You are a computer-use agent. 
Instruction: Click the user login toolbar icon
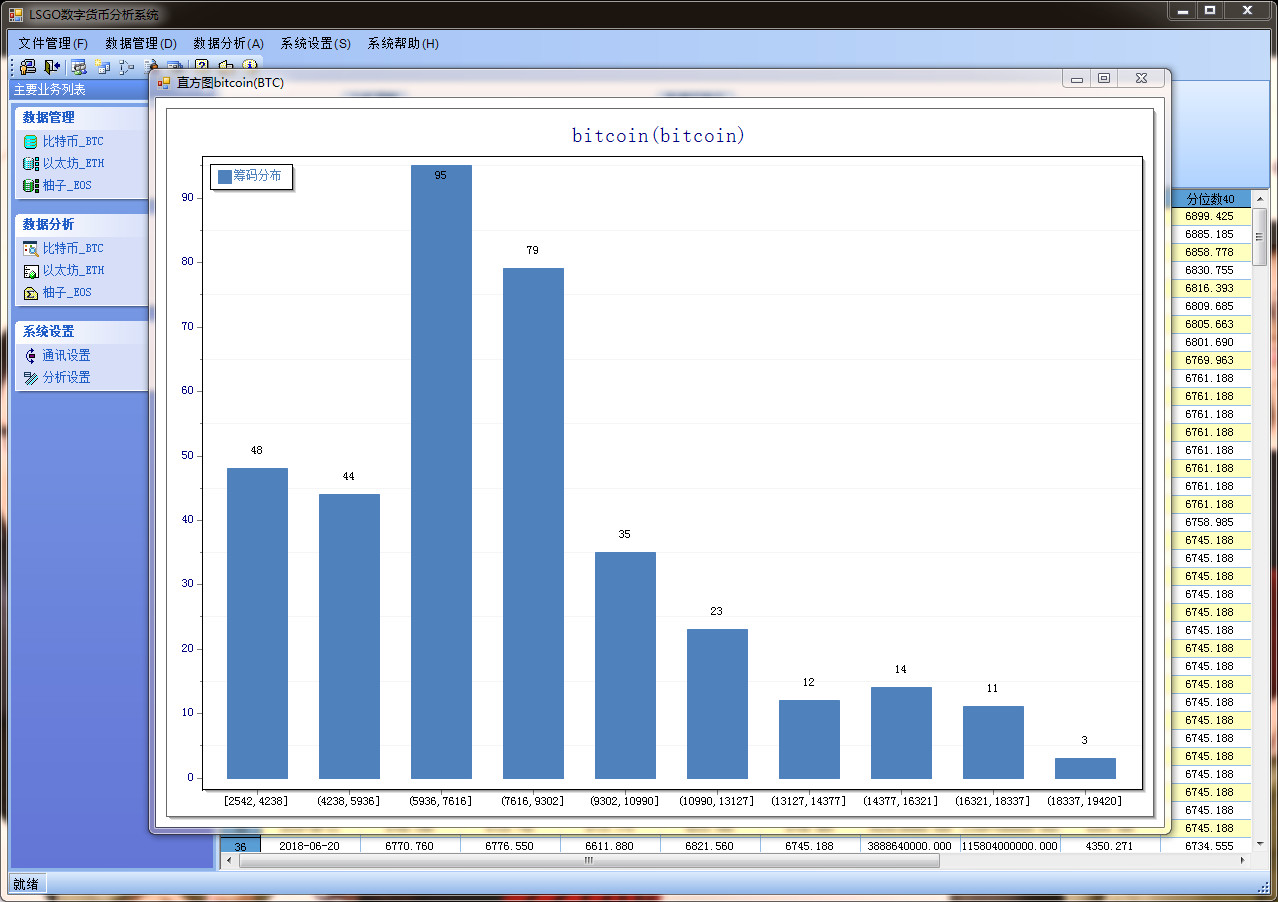coord(28,67)
